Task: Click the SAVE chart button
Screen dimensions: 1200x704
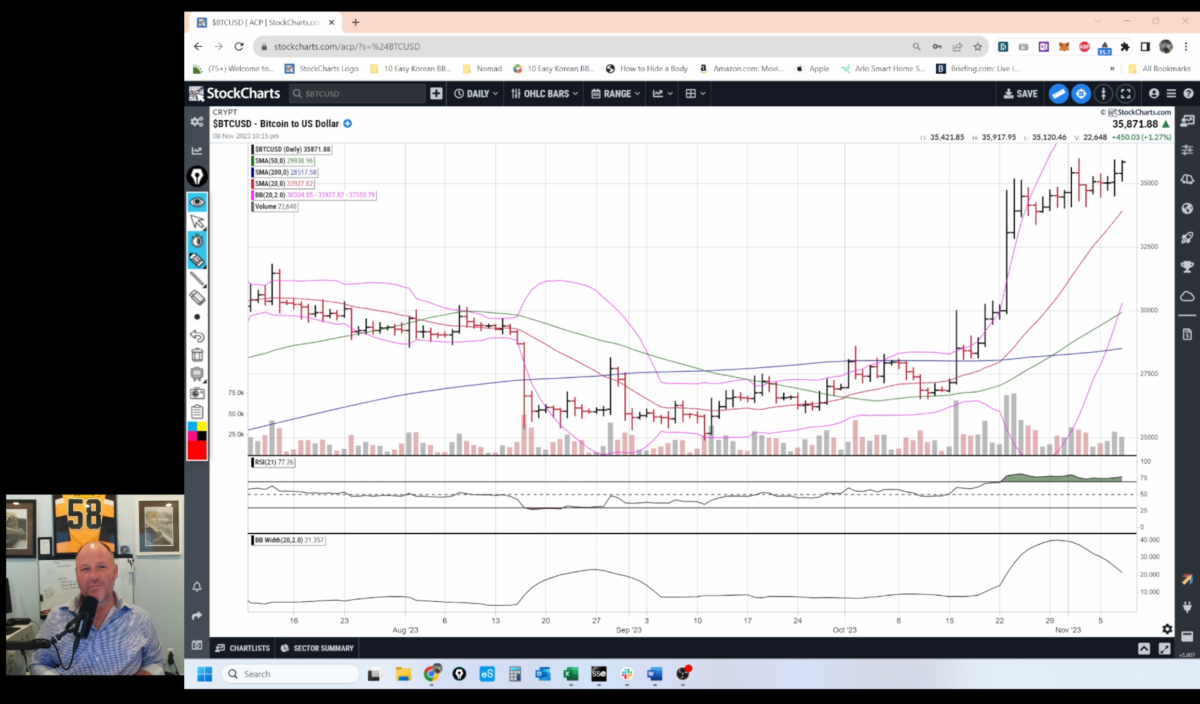Action: click(x=1021, y=93)
